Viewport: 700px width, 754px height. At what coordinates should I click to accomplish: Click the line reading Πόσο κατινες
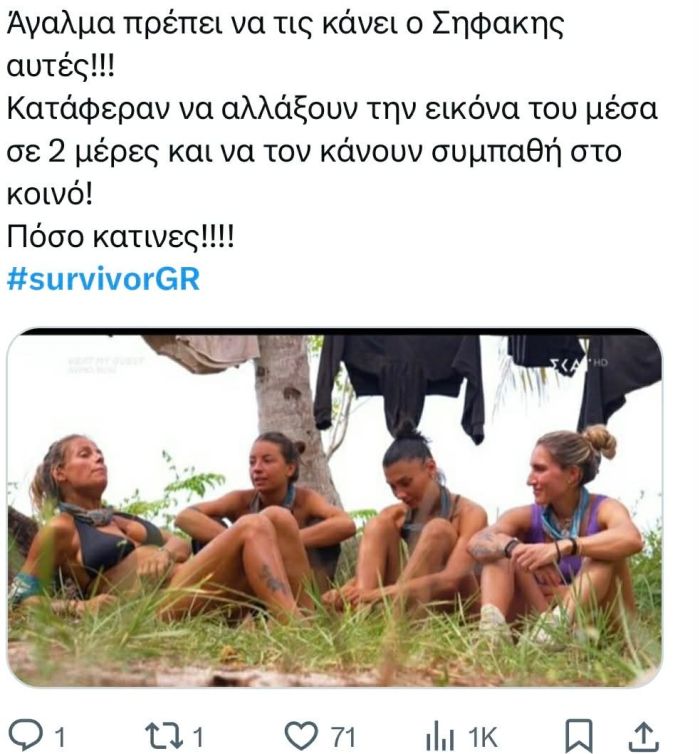coord(120,237)
